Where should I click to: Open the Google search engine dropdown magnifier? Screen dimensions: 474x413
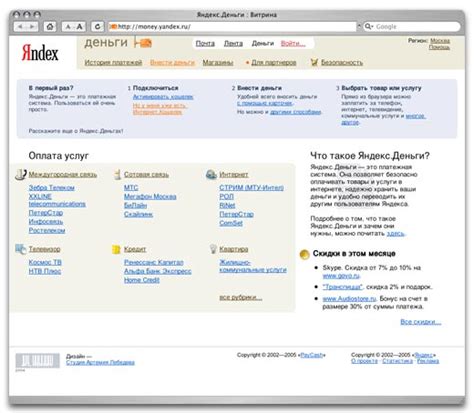pyautogui.click(x=368, y=26)
